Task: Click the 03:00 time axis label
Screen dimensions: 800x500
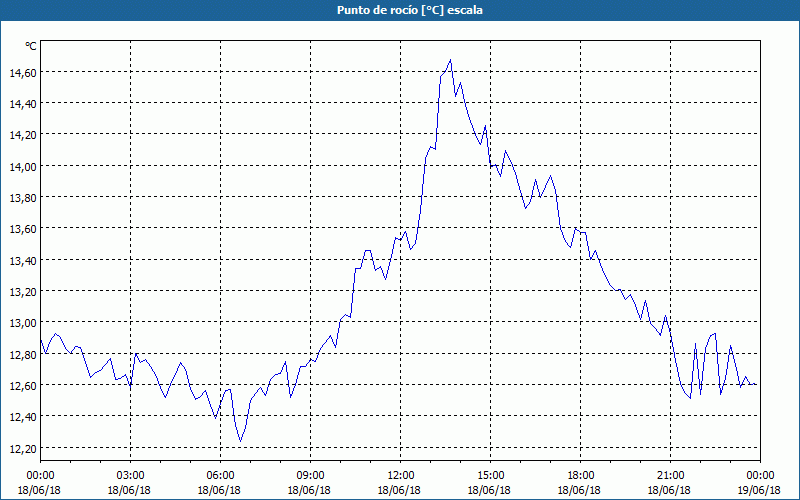Action: click(130, 476)
